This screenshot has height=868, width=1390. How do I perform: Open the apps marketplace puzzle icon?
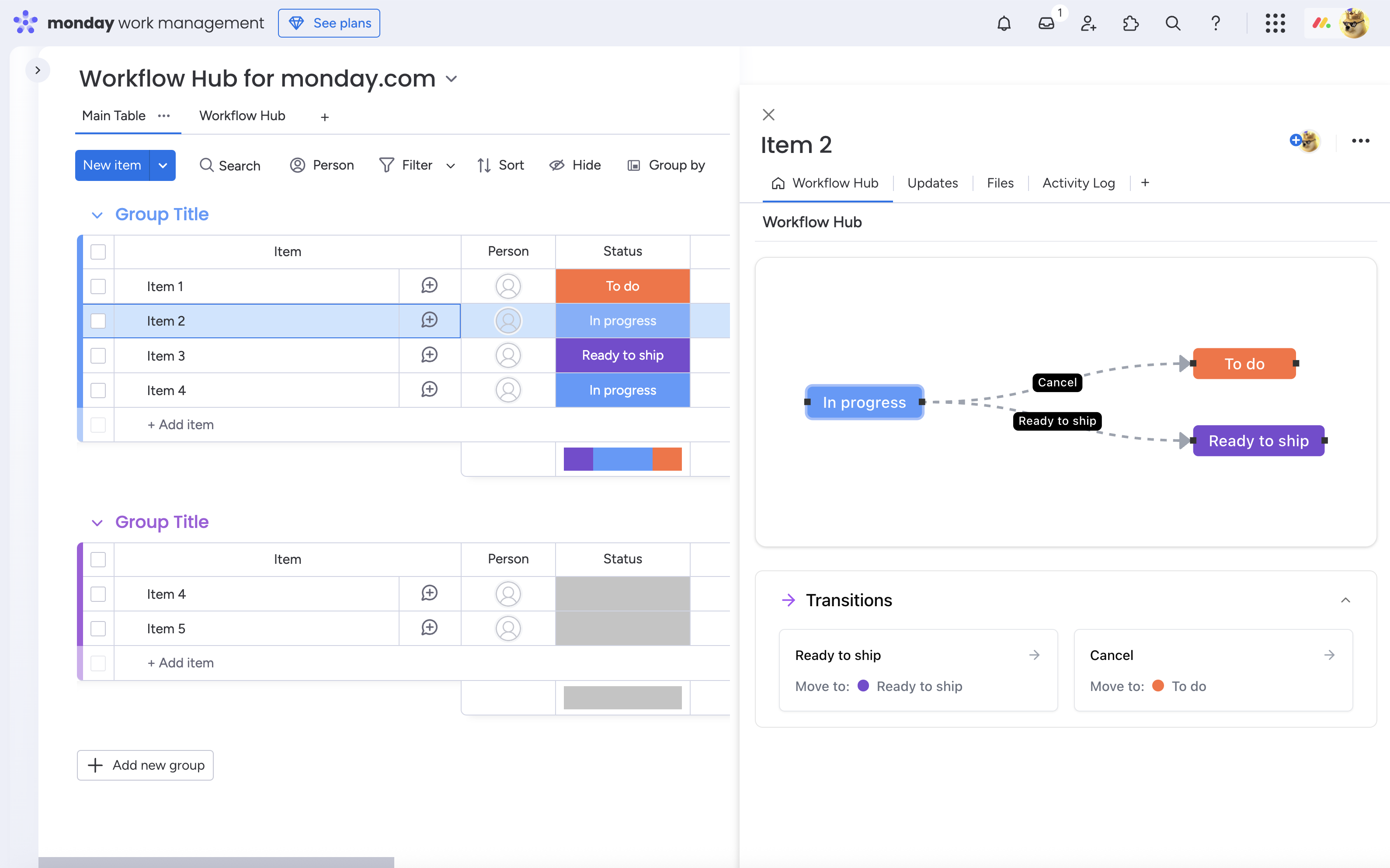click(1130, 24)
